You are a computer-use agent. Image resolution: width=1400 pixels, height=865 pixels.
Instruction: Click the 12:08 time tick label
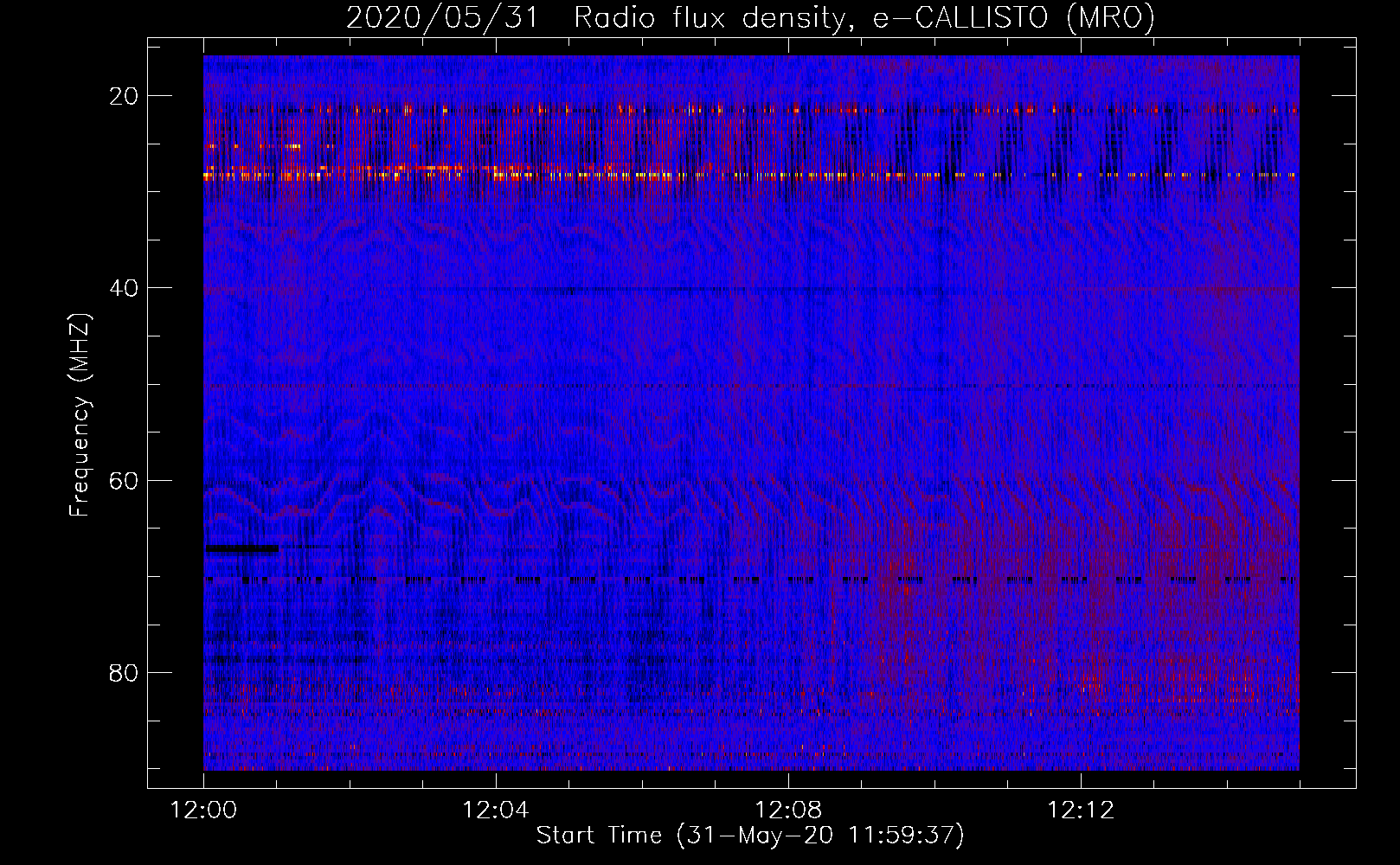click(788, 811)
